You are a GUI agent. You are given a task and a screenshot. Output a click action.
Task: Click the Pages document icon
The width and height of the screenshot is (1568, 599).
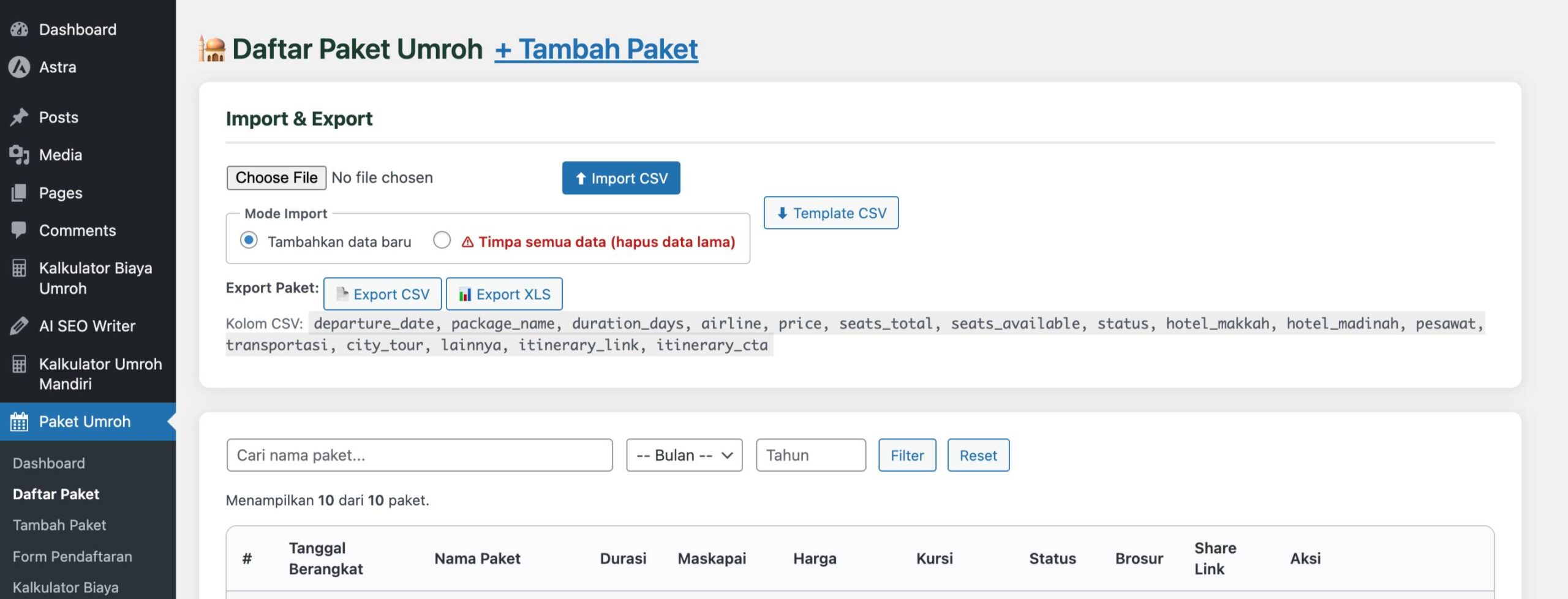coord(19,193)
